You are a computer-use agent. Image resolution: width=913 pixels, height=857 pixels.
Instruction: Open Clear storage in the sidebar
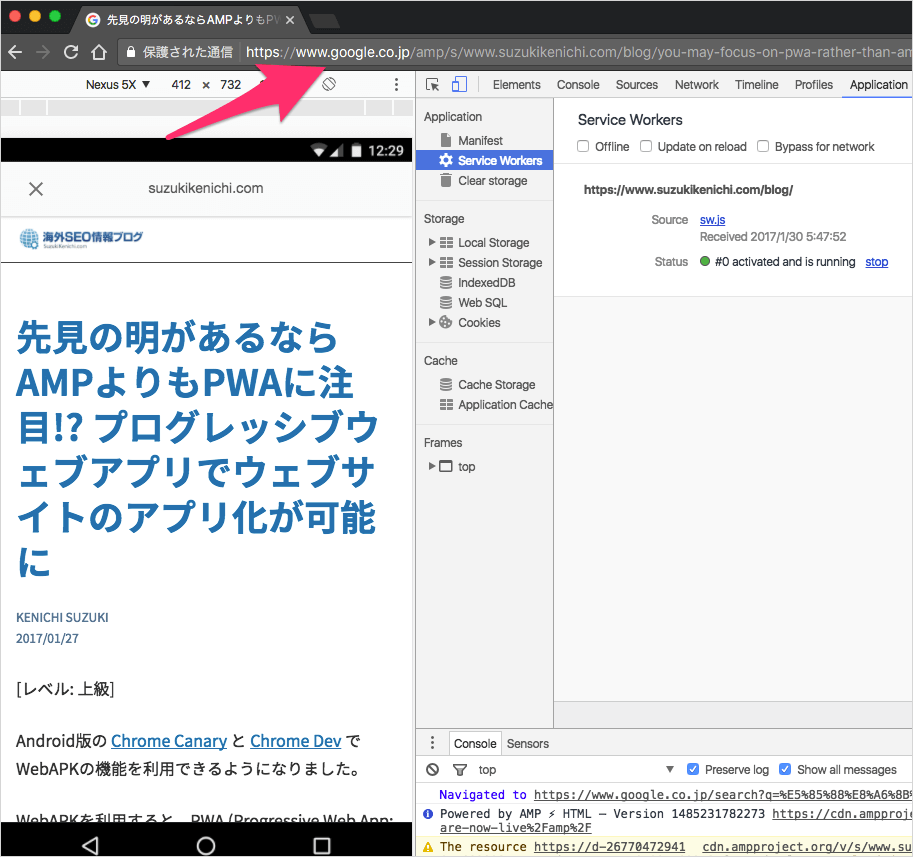(484, 180)
